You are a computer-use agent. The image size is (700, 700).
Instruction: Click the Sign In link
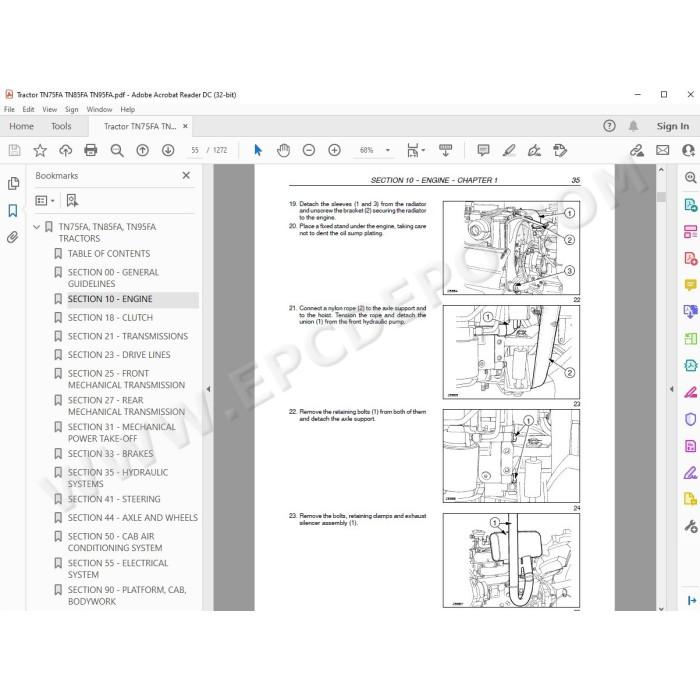coord(672,126)
